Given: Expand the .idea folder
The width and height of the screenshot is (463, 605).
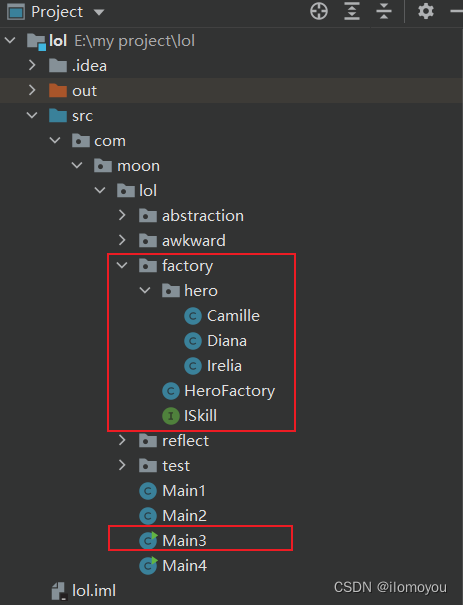Looking at the screenshot, I should 32,65.
